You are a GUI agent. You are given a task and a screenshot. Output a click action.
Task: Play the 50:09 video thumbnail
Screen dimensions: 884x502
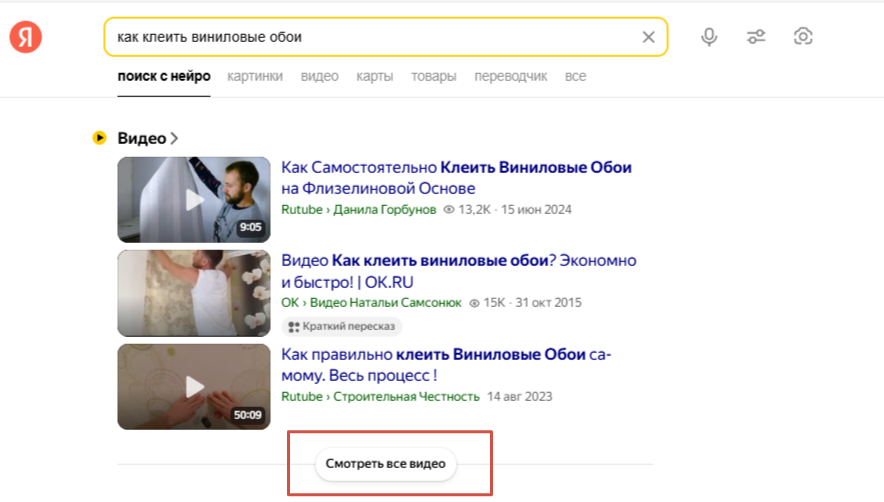pos(194,387)
